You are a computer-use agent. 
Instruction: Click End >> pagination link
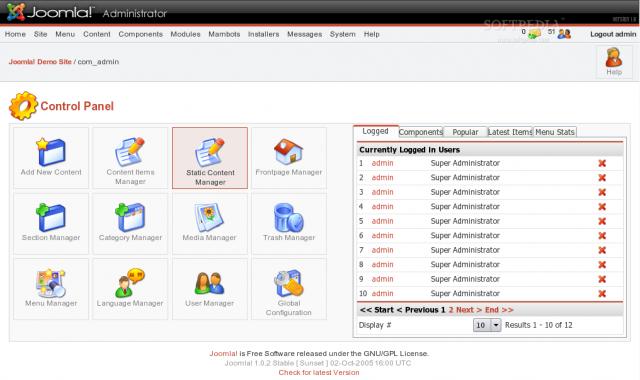[x=499, y=310]
